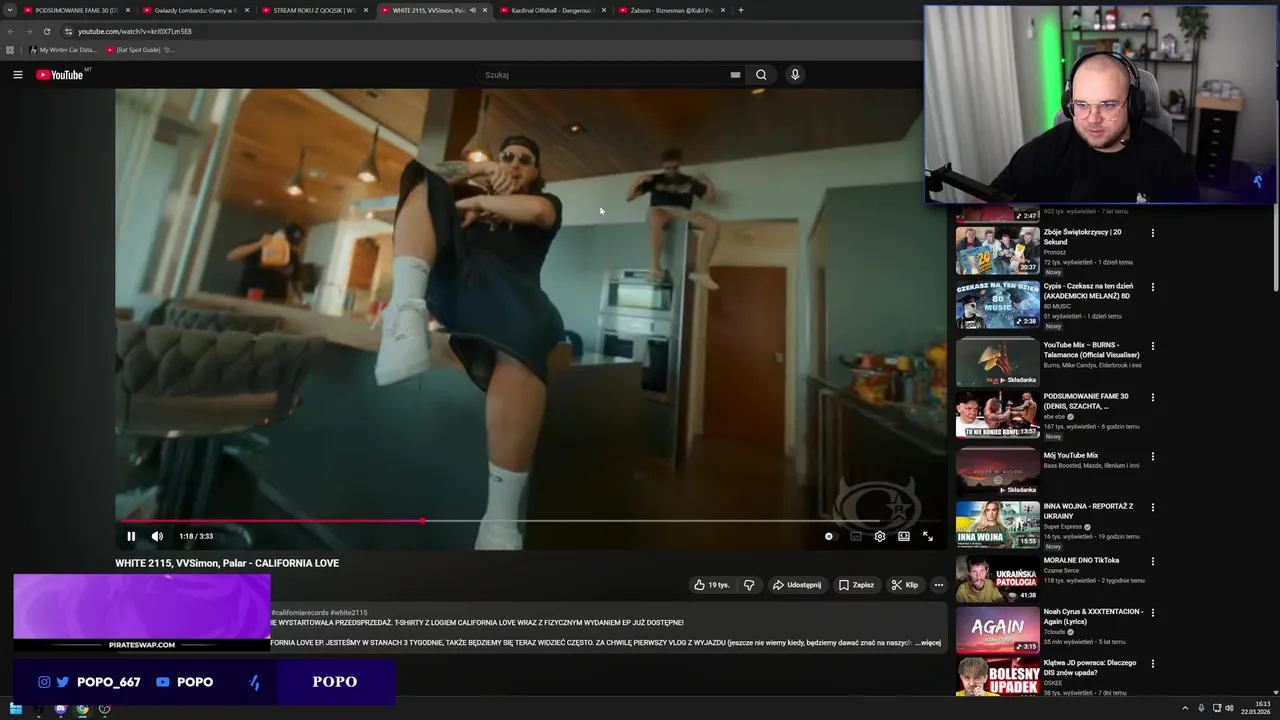Open MORALNE DNO TikToka video
The image size is (1280, 720).
tap(997, 578)
